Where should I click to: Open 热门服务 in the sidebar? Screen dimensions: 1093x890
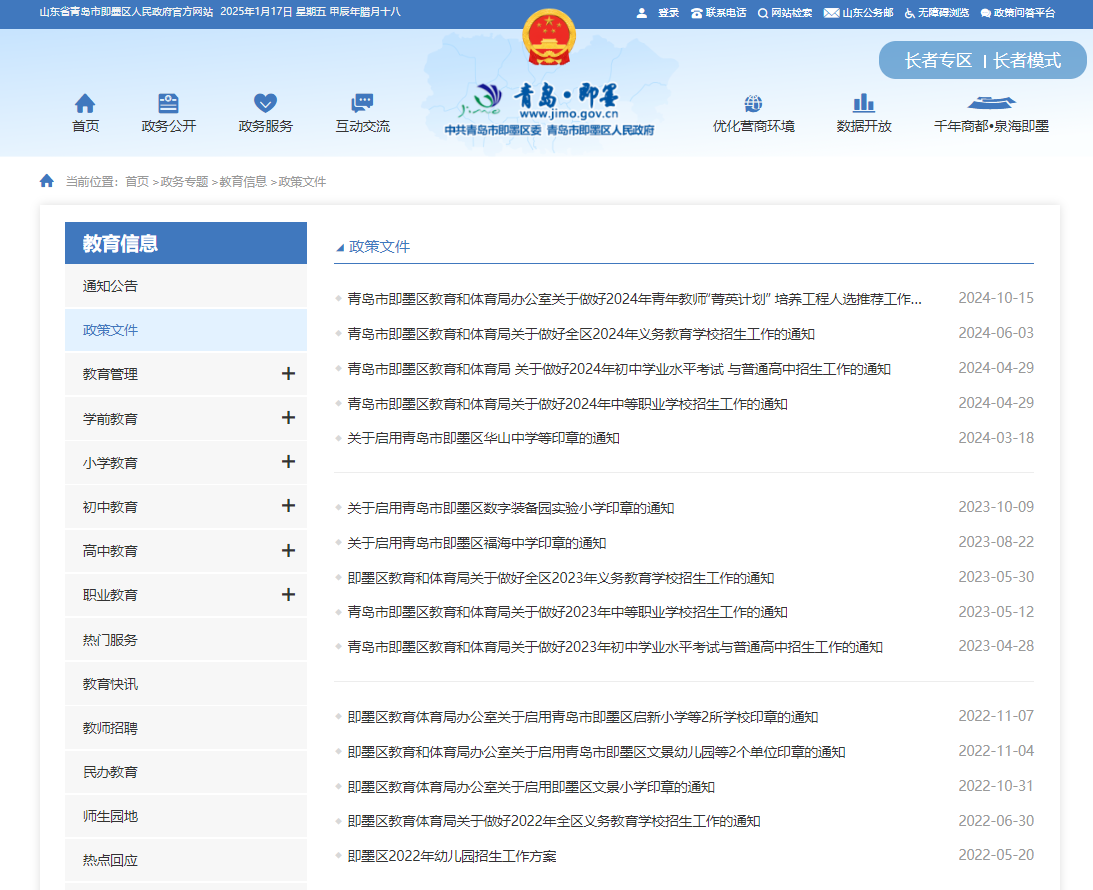point(185,639)
